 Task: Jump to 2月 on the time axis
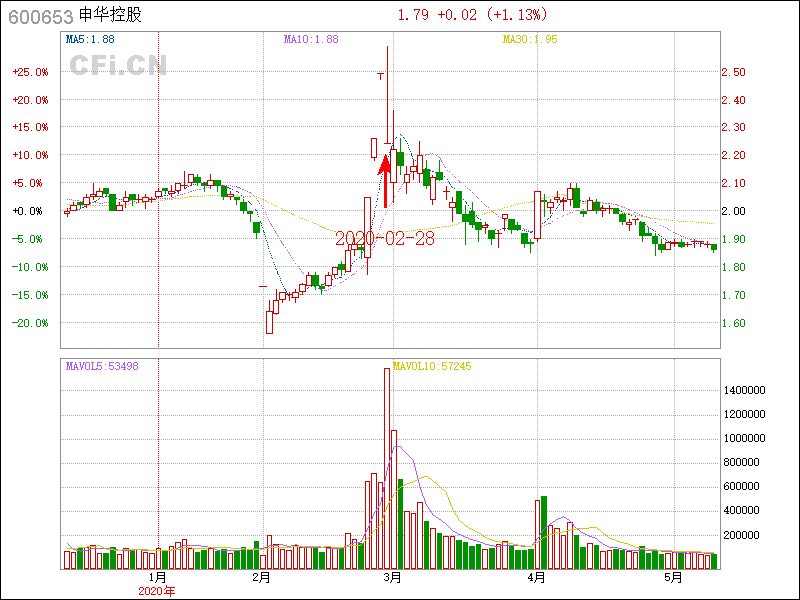pyautogui.click(x=261, y=578)
